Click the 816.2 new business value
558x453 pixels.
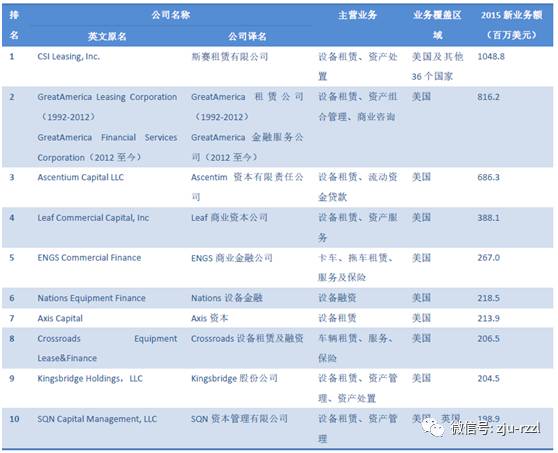point(489,97)
